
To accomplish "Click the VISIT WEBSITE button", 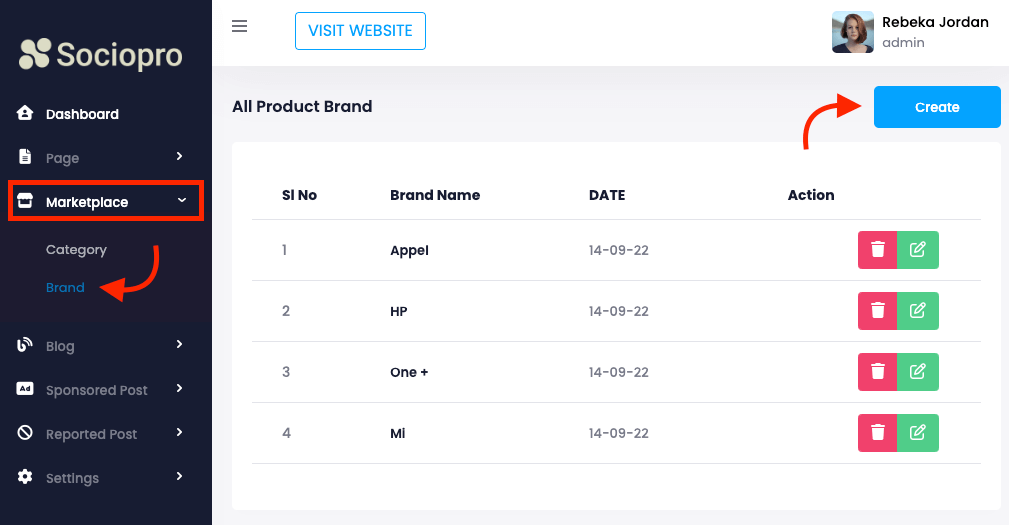I will pos(360,31).
